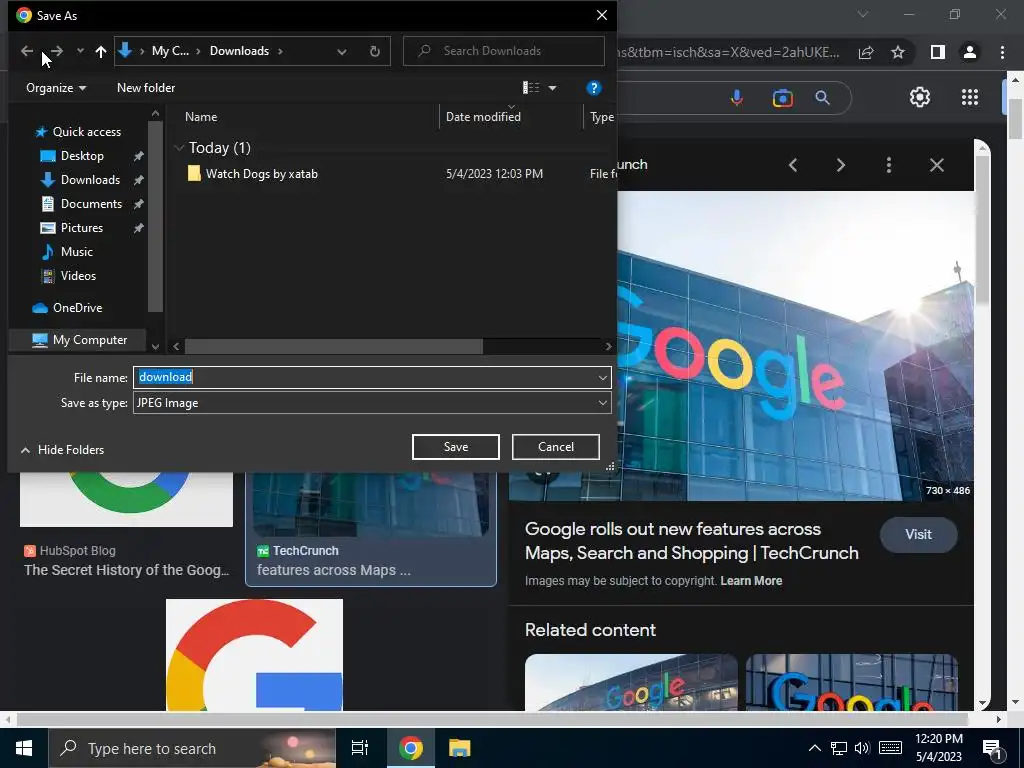The height and width of the screenshot is (768, 1024).
Task: Show next image in preview panel
Action: [x=840, y=165]
